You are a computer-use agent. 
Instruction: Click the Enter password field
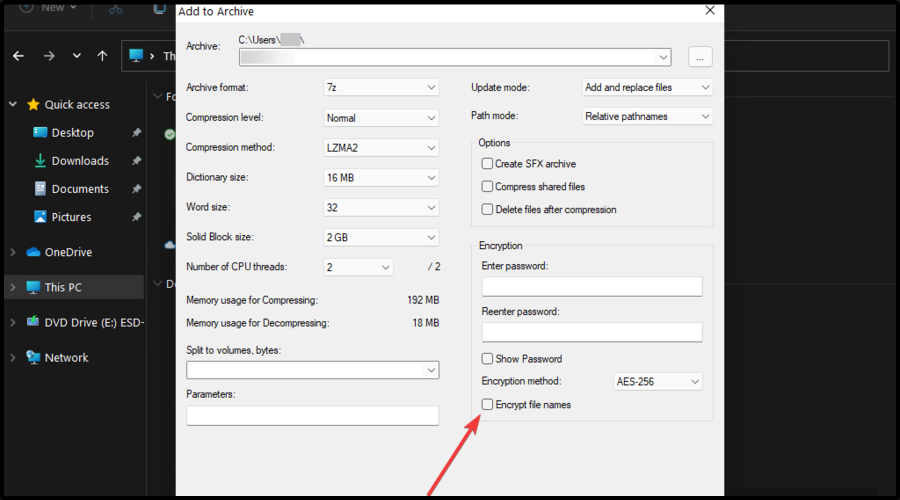click(x=592, y=287)
